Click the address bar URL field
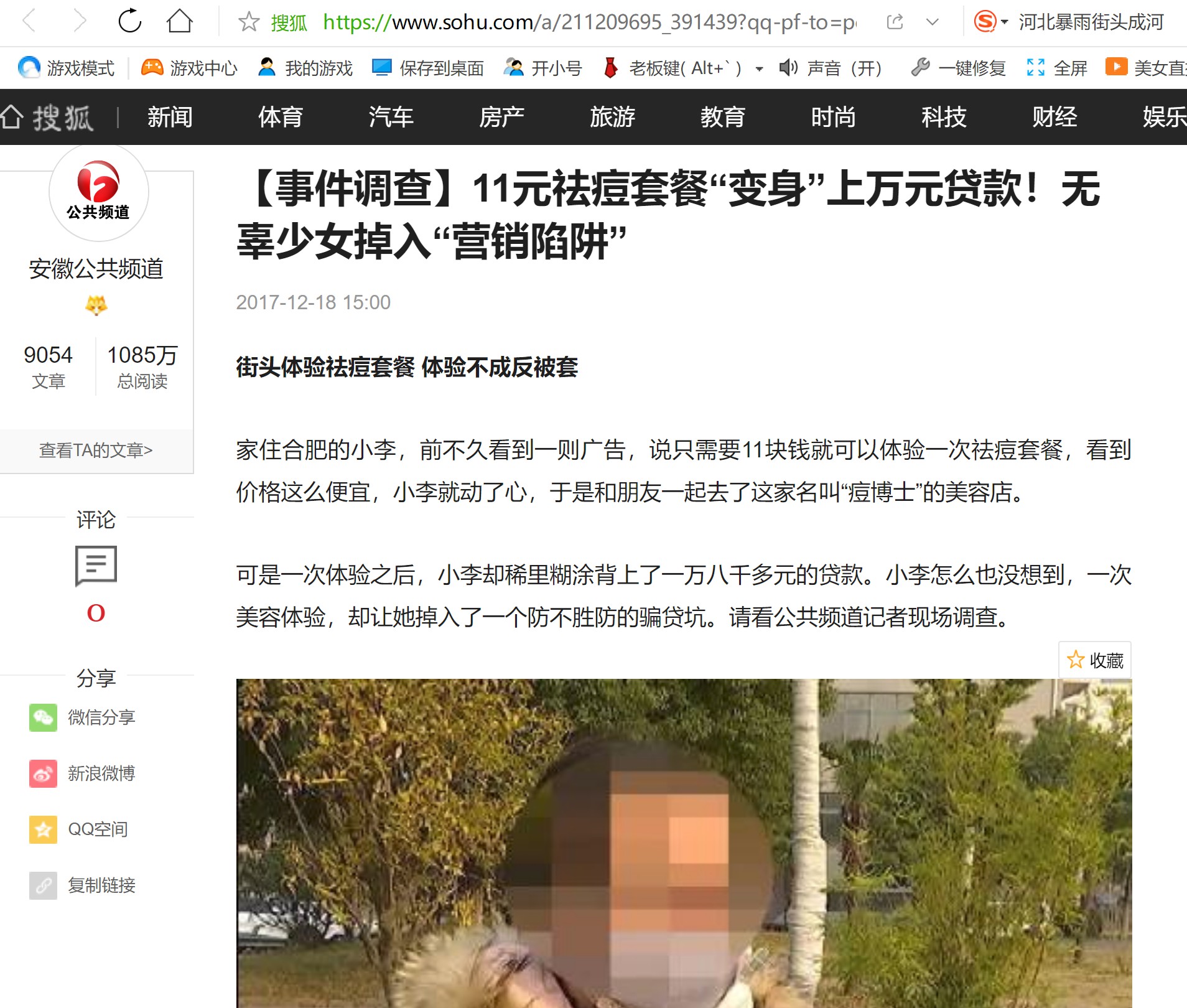This screenshot has width=1187, height=1008. point(589,22)
